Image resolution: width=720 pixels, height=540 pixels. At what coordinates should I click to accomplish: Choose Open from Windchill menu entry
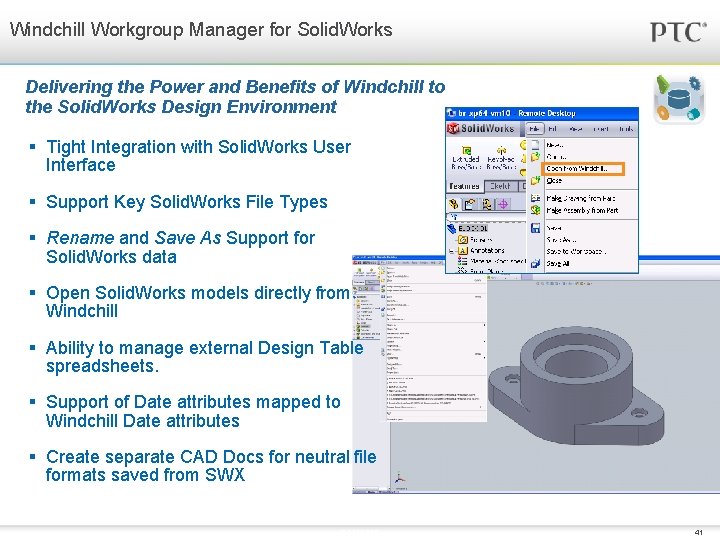583,169
